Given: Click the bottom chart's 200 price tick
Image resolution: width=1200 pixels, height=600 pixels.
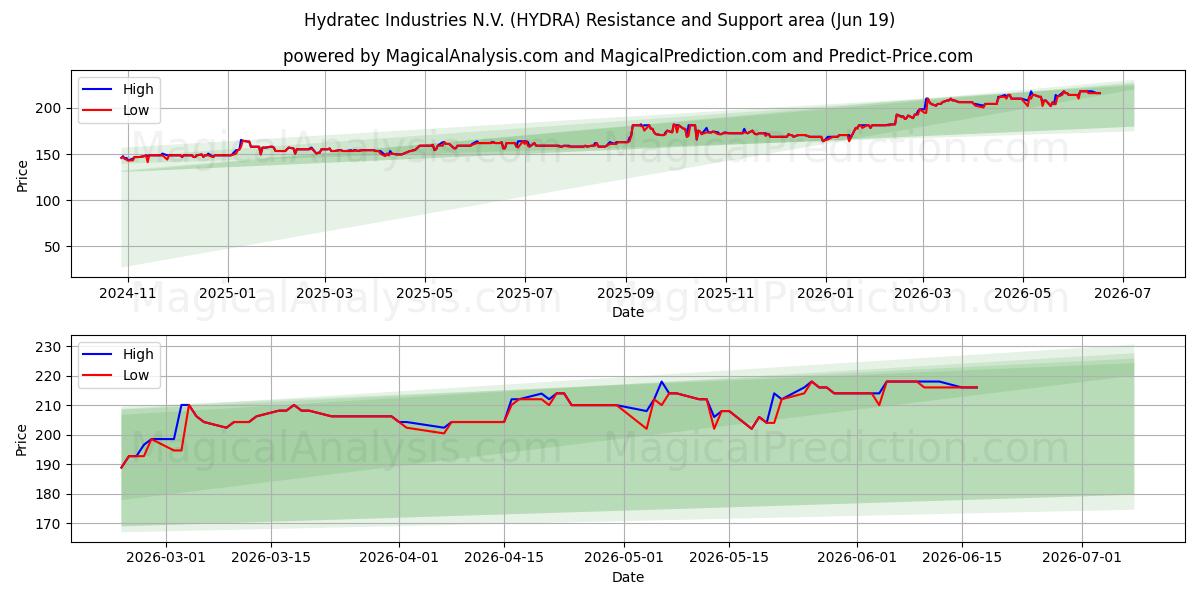Looking at the screenshot, I should click(x=50, y=435).
